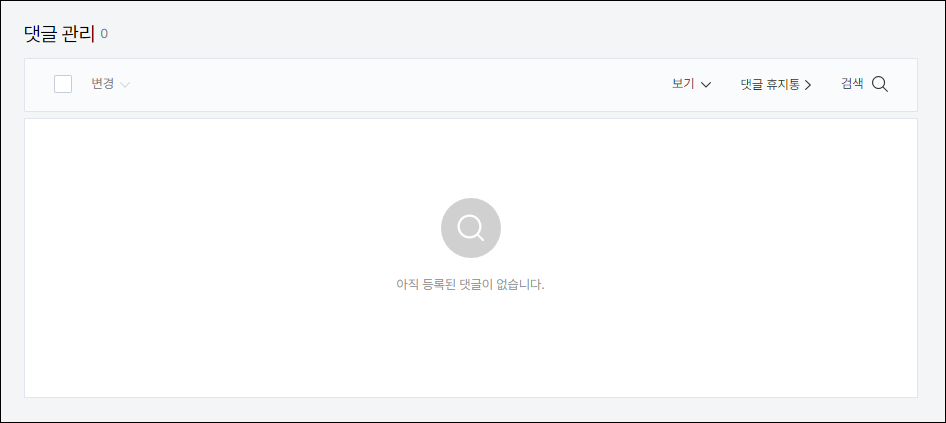Click the comment count 0 beside the heading
The height and width of the screenshot is (423, 946).
pos(104,34)
